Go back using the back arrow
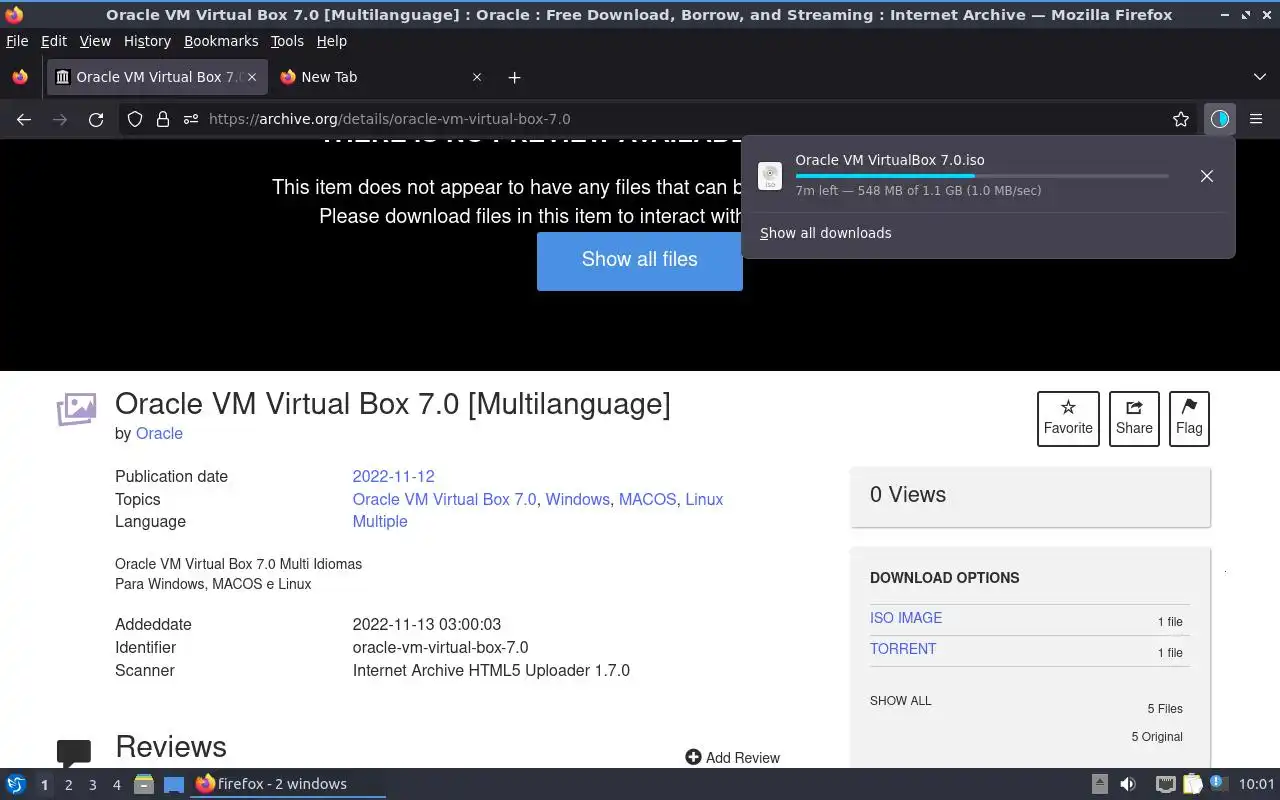The height and width of the screenshot is (800, 1280). (24, 119)
